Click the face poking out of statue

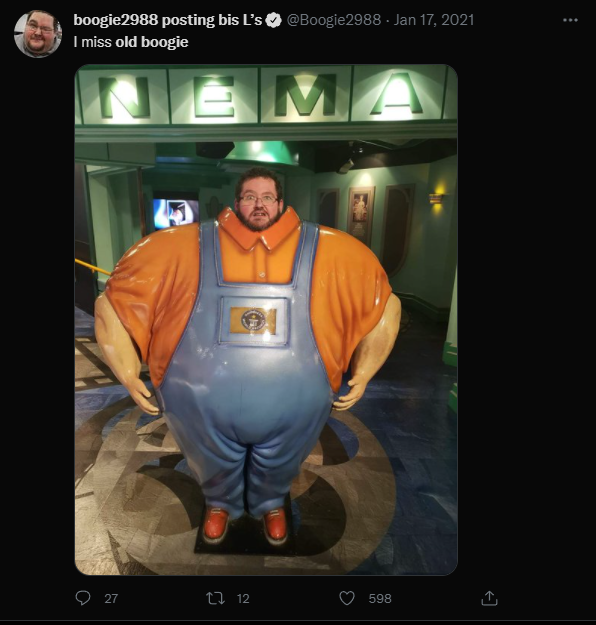(258, 201)
